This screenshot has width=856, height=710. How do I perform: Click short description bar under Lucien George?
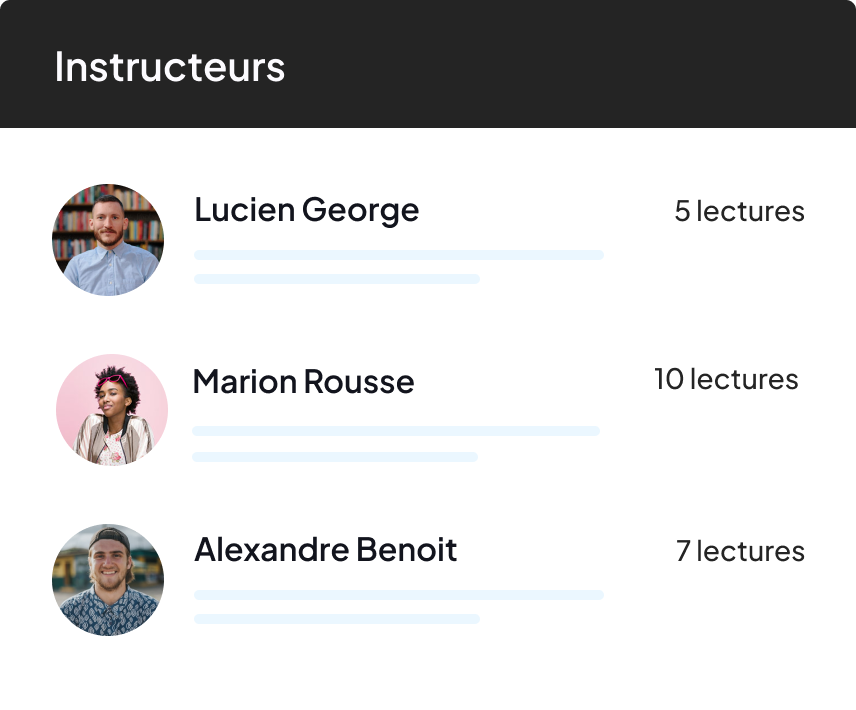click(337, 279)
